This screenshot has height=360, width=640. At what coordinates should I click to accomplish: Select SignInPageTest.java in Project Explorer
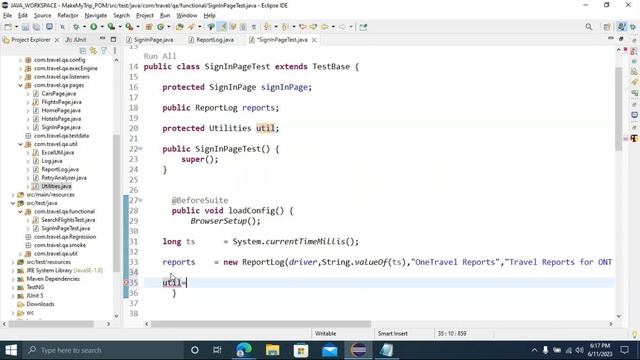click(x=65, y=228)
